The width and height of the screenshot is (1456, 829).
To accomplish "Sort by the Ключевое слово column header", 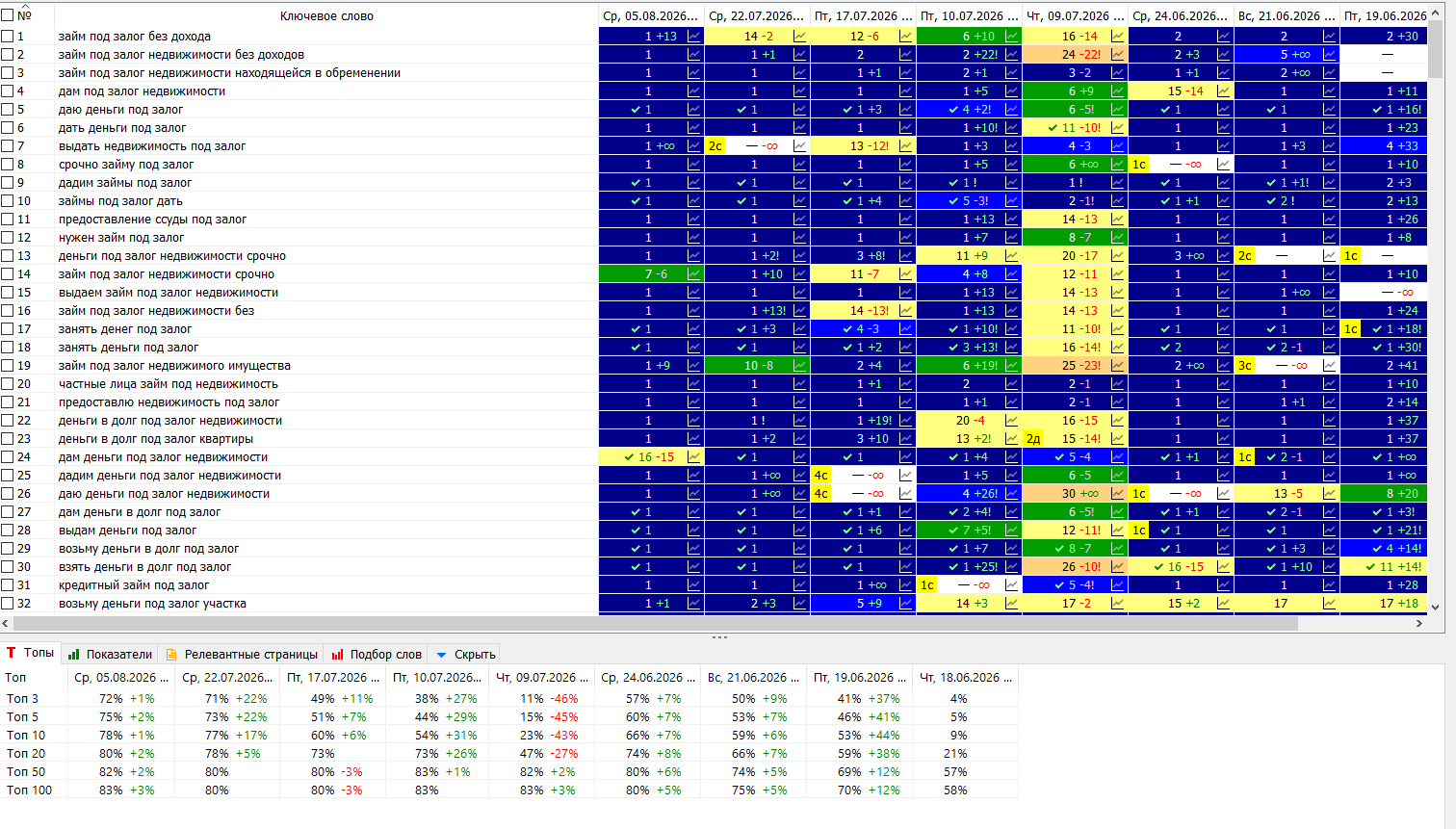I will coord(326,15).
